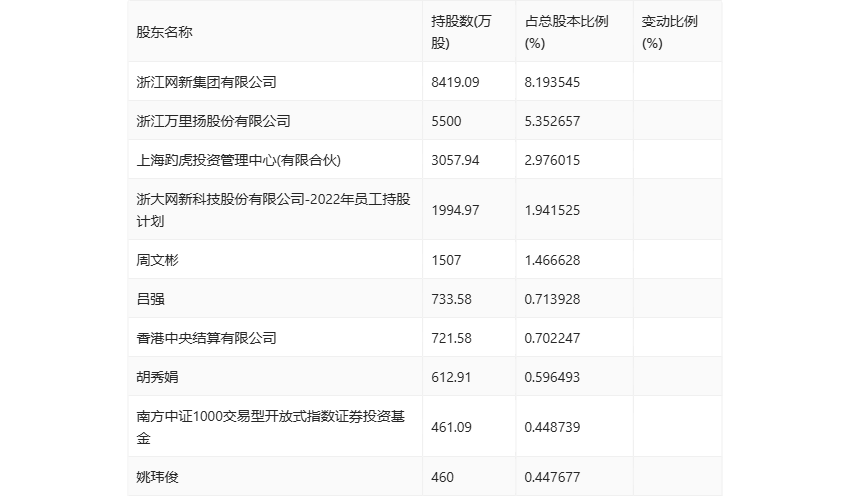
Task: Select the 持股数(万股) column header
Action: pos(461,32)
